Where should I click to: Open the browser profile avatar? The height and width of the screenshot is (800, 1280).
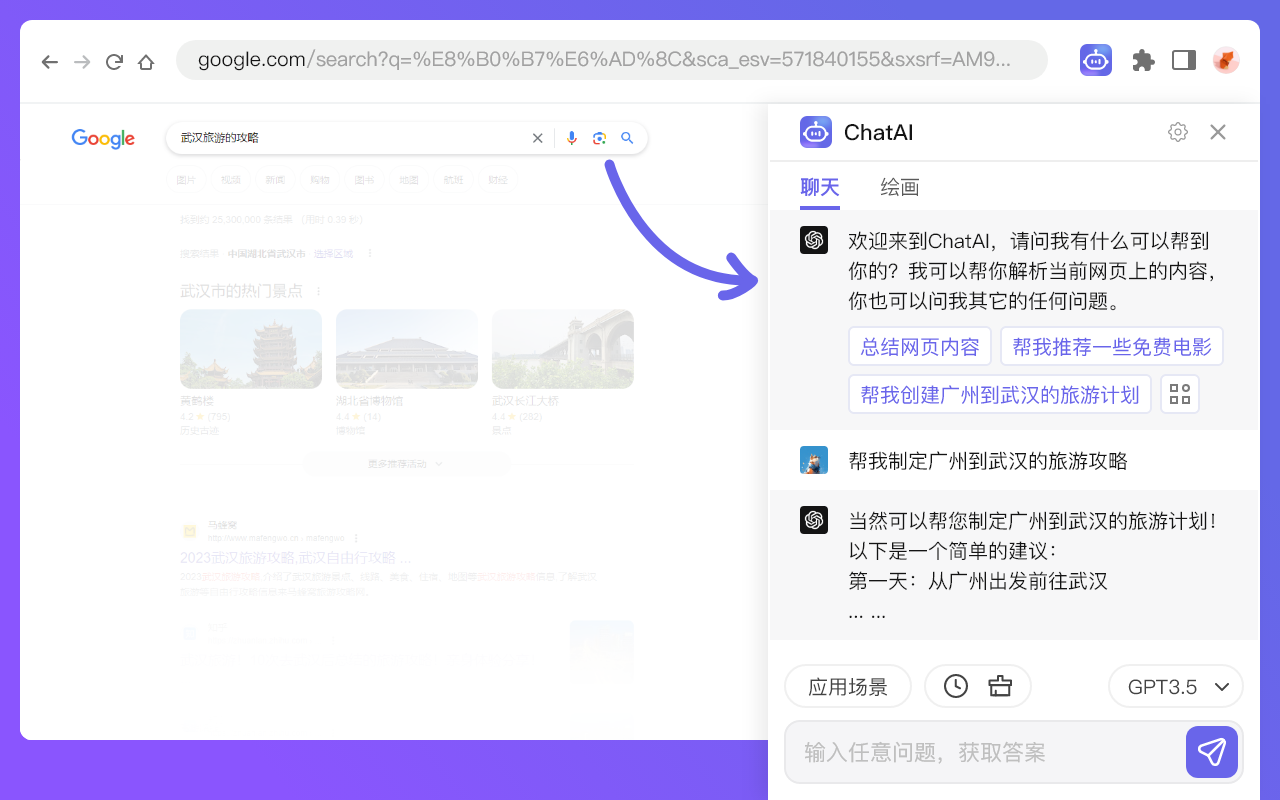1226,61
